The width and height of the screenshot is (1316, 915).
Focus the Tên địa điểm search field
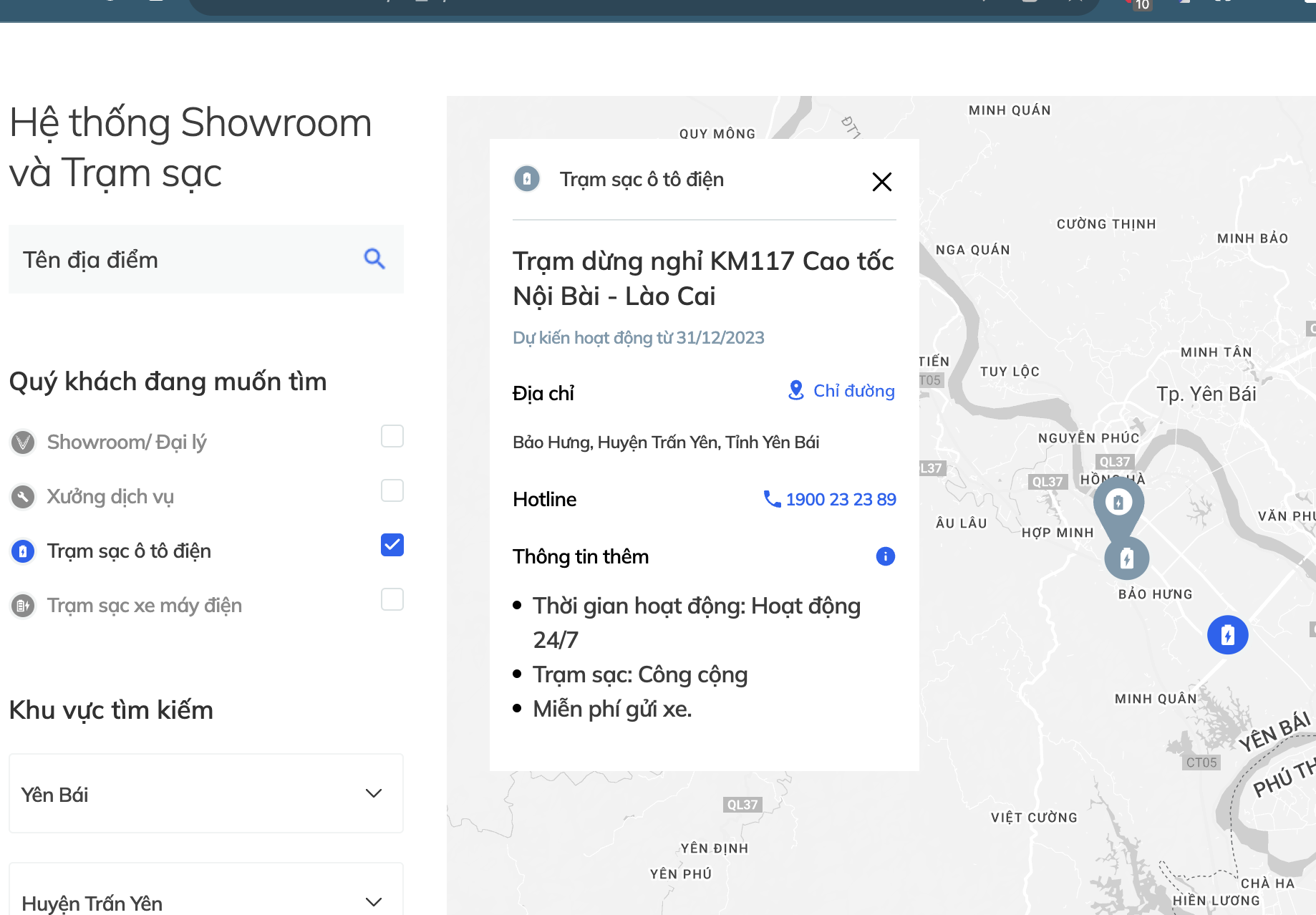point(186,259)
